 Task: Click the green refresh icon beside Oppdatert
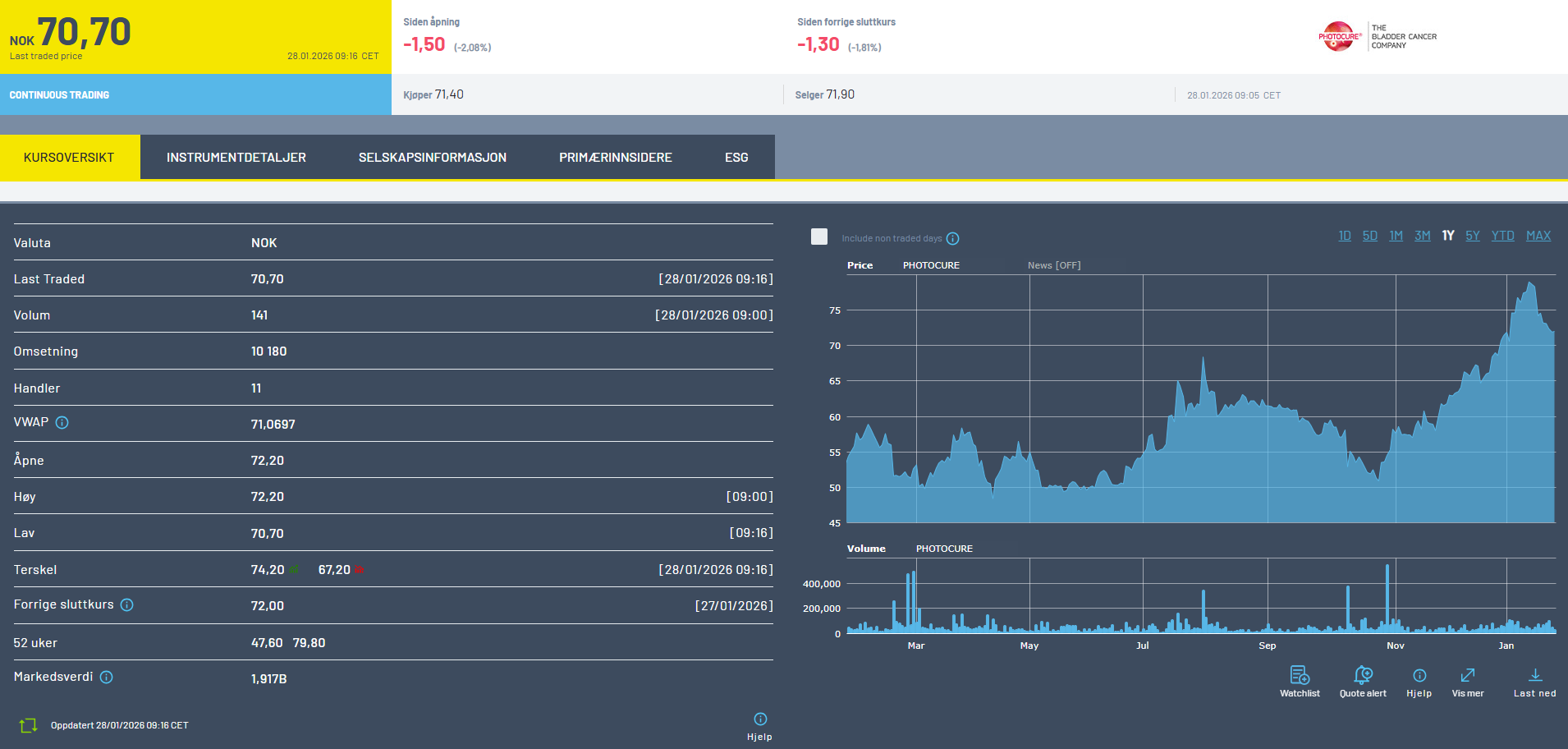(x=28, y=725)
